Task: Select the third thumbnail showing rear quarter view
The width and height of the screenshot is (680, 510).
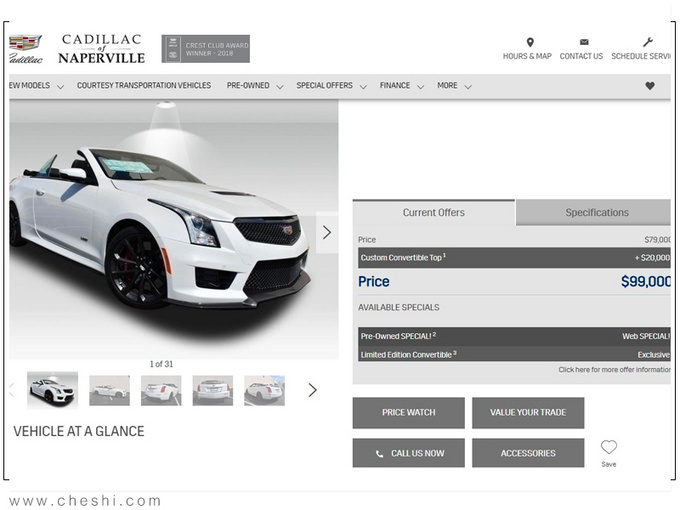Action: click(x=161, y=391)
